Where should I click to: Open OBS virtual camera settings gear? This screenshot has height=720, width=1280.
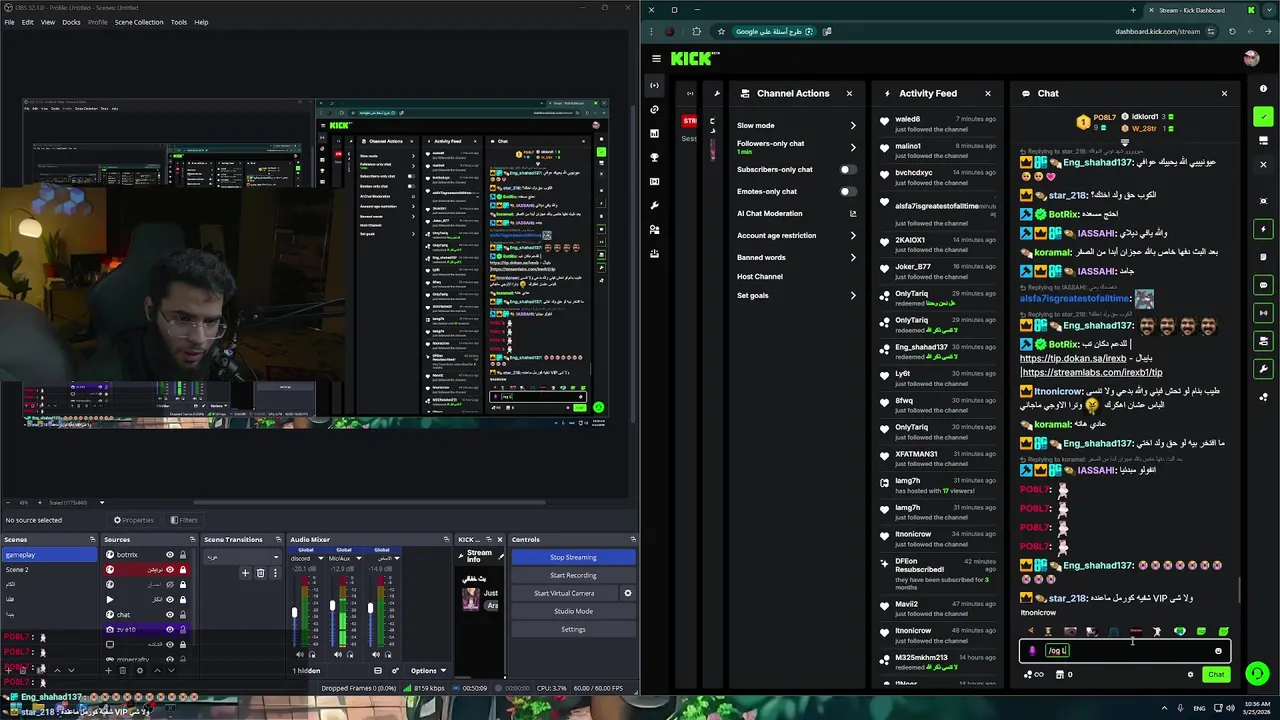[628, 593]
